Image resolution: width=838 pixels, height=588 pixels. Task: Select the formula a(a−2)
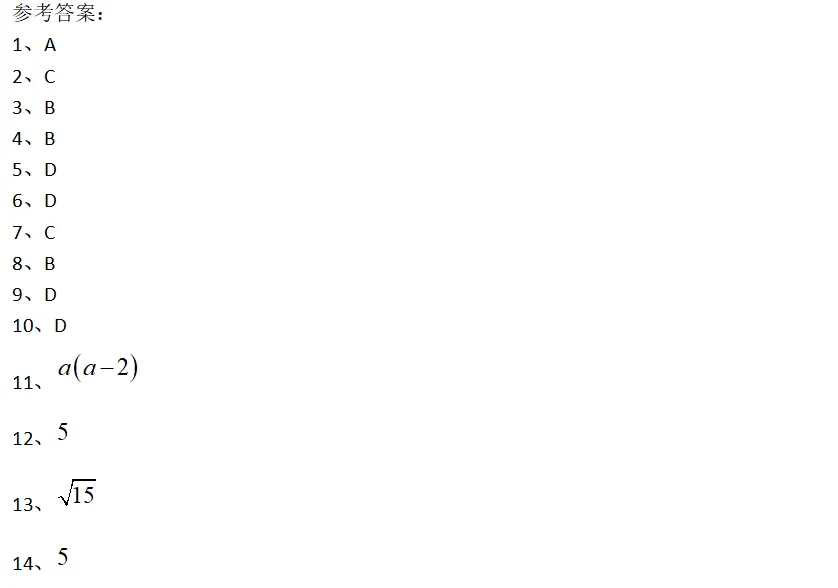[x=98, y=368]
